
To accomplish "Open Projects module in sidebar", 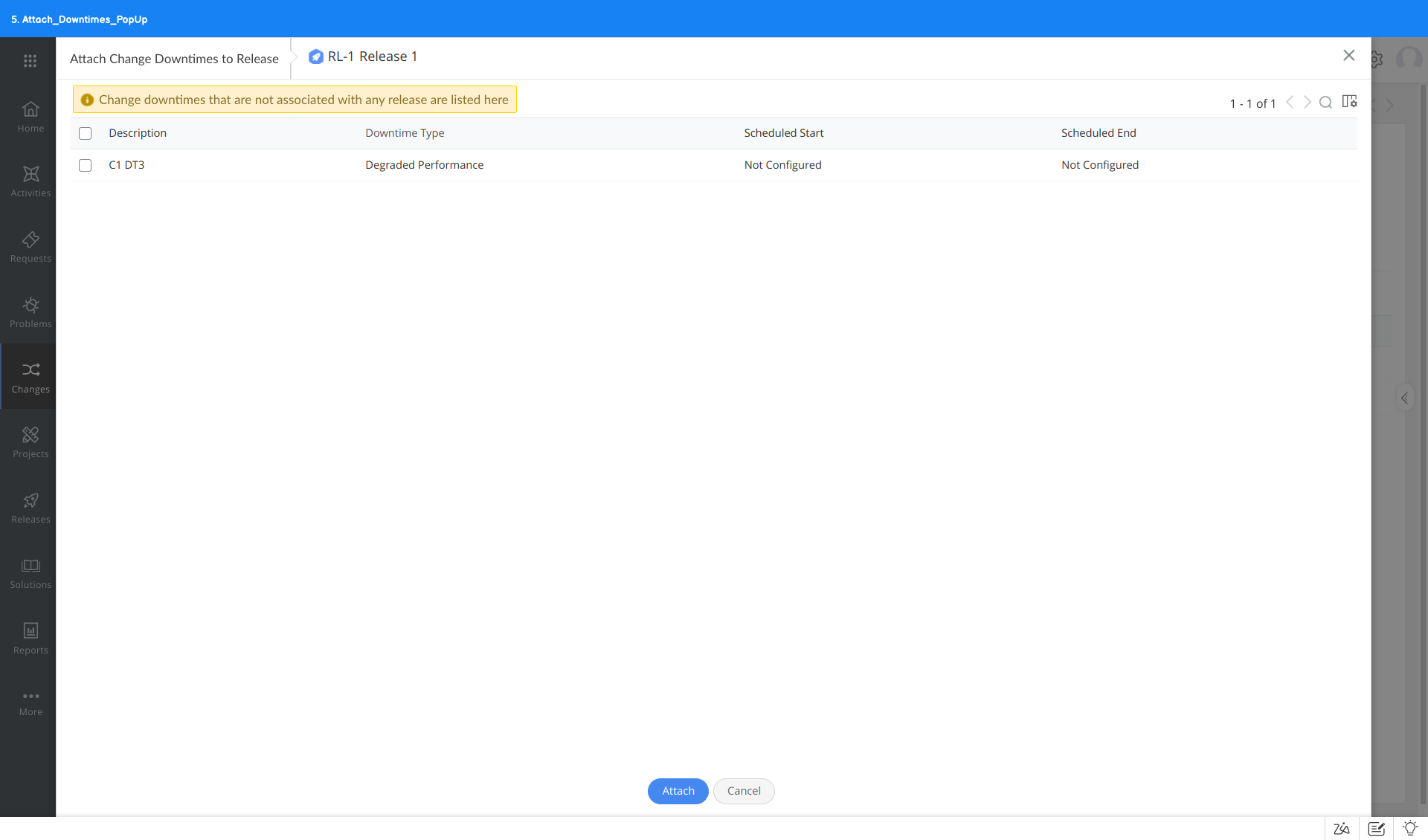I will pos(30,443).
